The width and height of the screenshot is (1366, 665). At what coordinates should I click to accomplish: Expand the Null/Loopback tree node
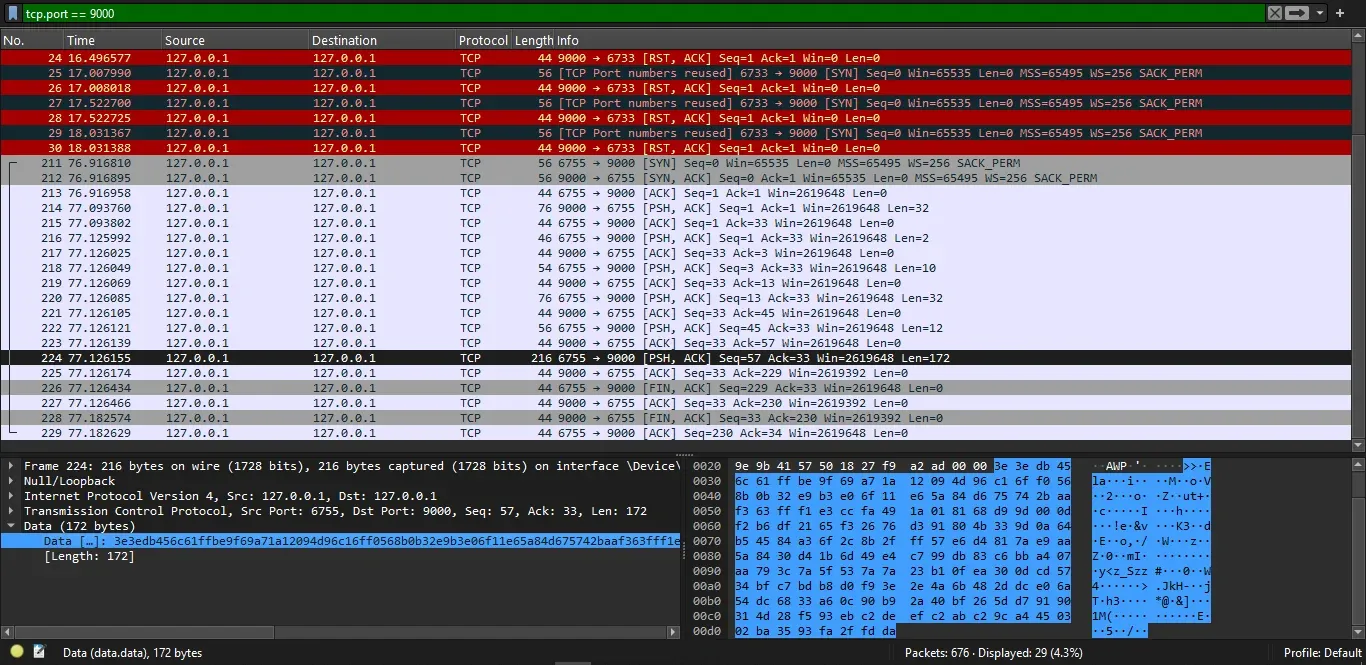coord(11,481)
